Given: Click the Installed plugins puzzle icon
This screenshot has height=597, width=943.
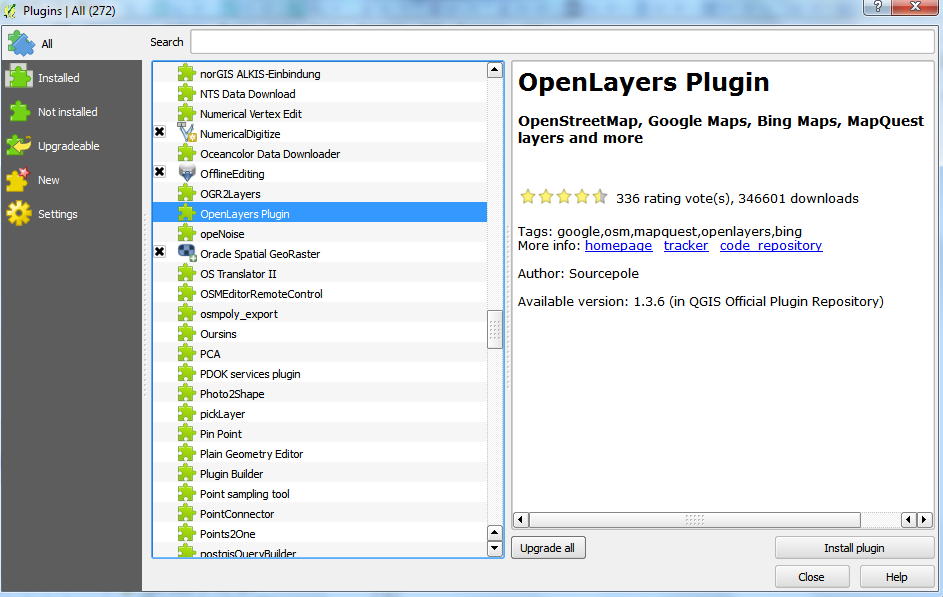Looking at the screenshot, I should click(19, 78).
